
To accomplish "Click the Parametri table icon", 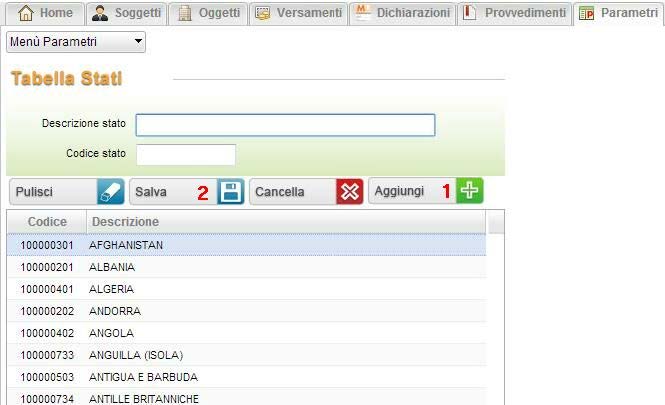I will click(586, 14).
